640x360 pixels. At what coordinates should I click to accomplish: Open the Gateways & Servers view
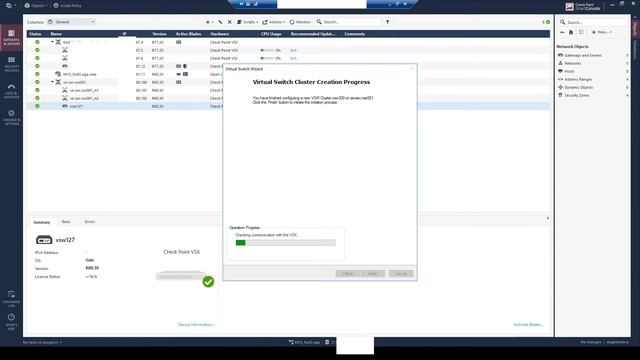tap(11, 38)
